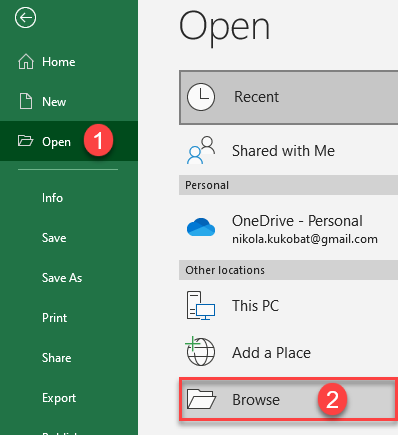Click the Browse folder icon
Viewport: 398px width, 435px height.
click(x=201, y=399)
